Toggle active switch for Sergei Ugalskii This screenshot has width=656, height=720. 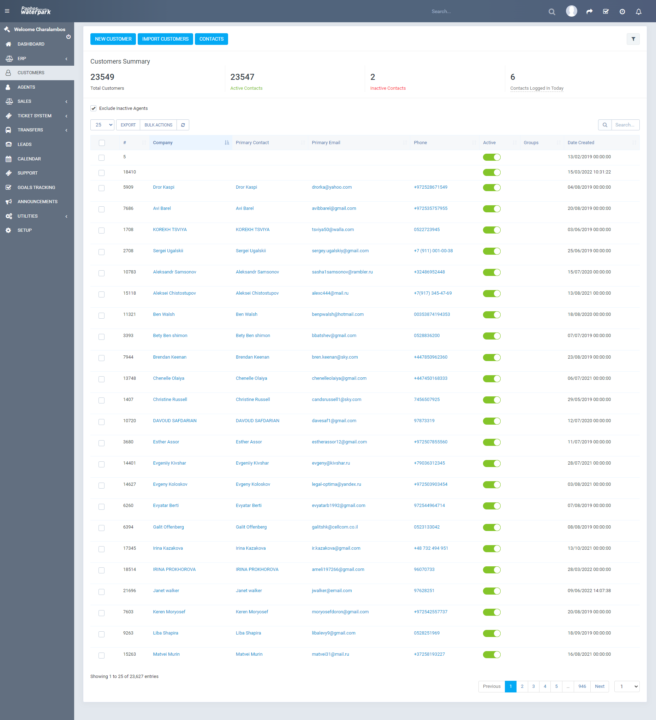(492, 251)
